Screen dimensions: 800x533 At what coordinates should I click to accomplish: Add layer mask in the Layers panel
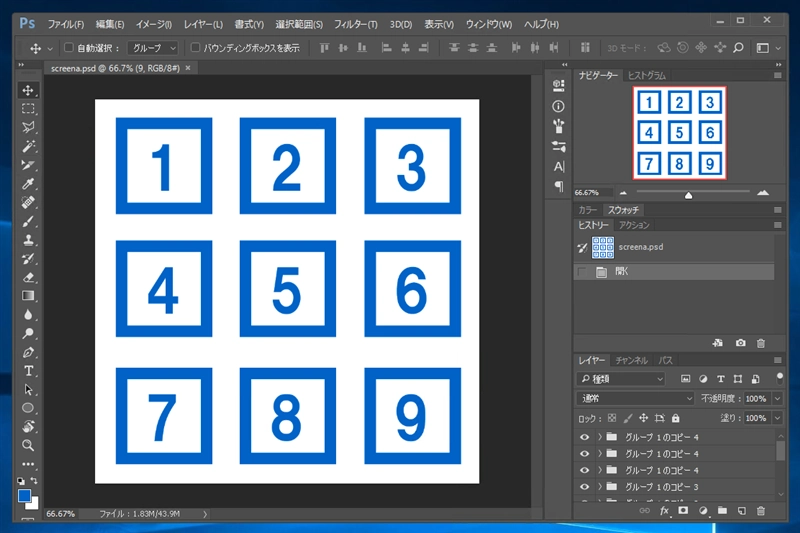683,511
